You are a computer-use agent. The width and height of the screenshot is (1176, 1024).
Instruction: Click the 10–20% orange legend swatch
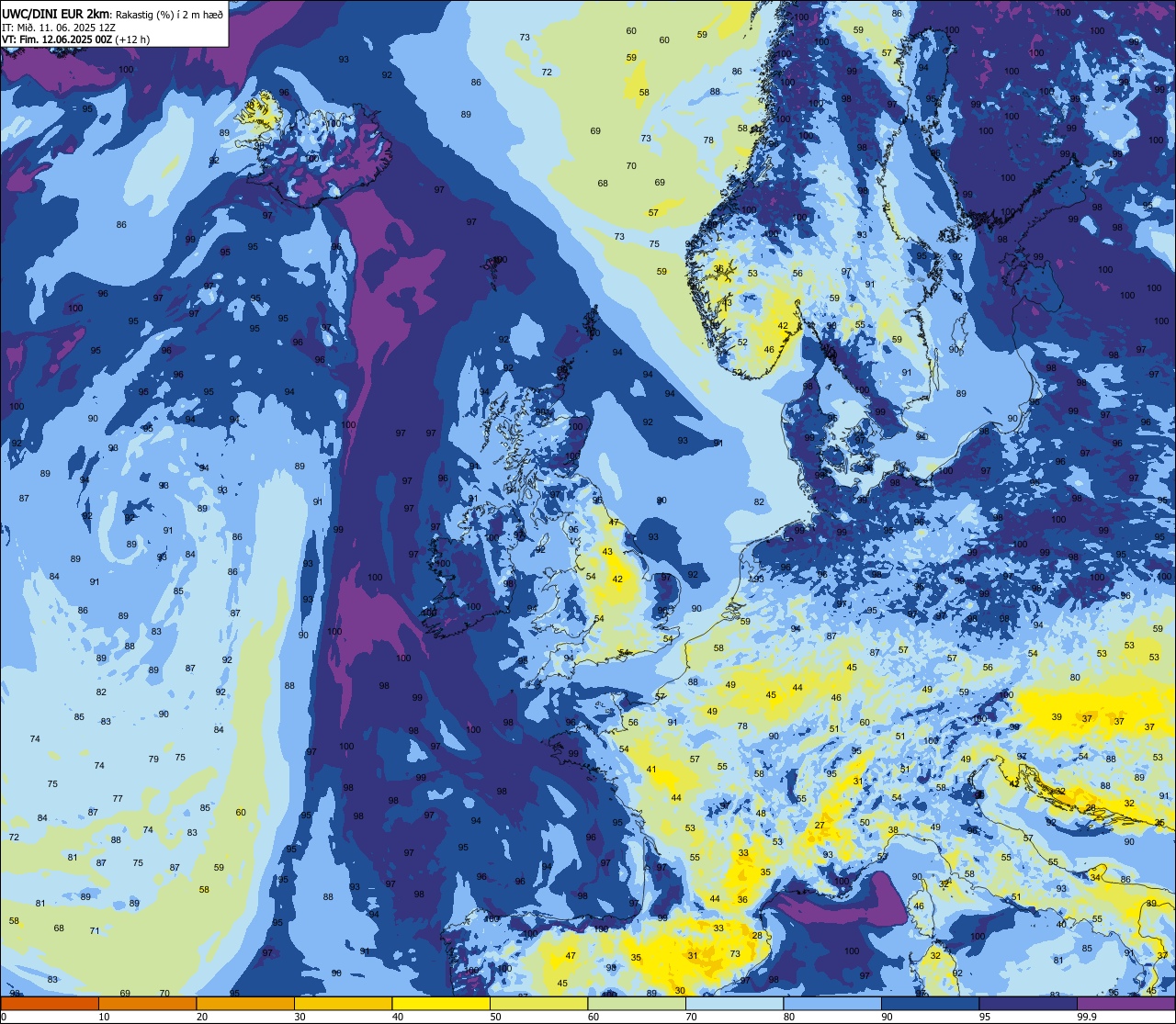[x=147, y=1004]
